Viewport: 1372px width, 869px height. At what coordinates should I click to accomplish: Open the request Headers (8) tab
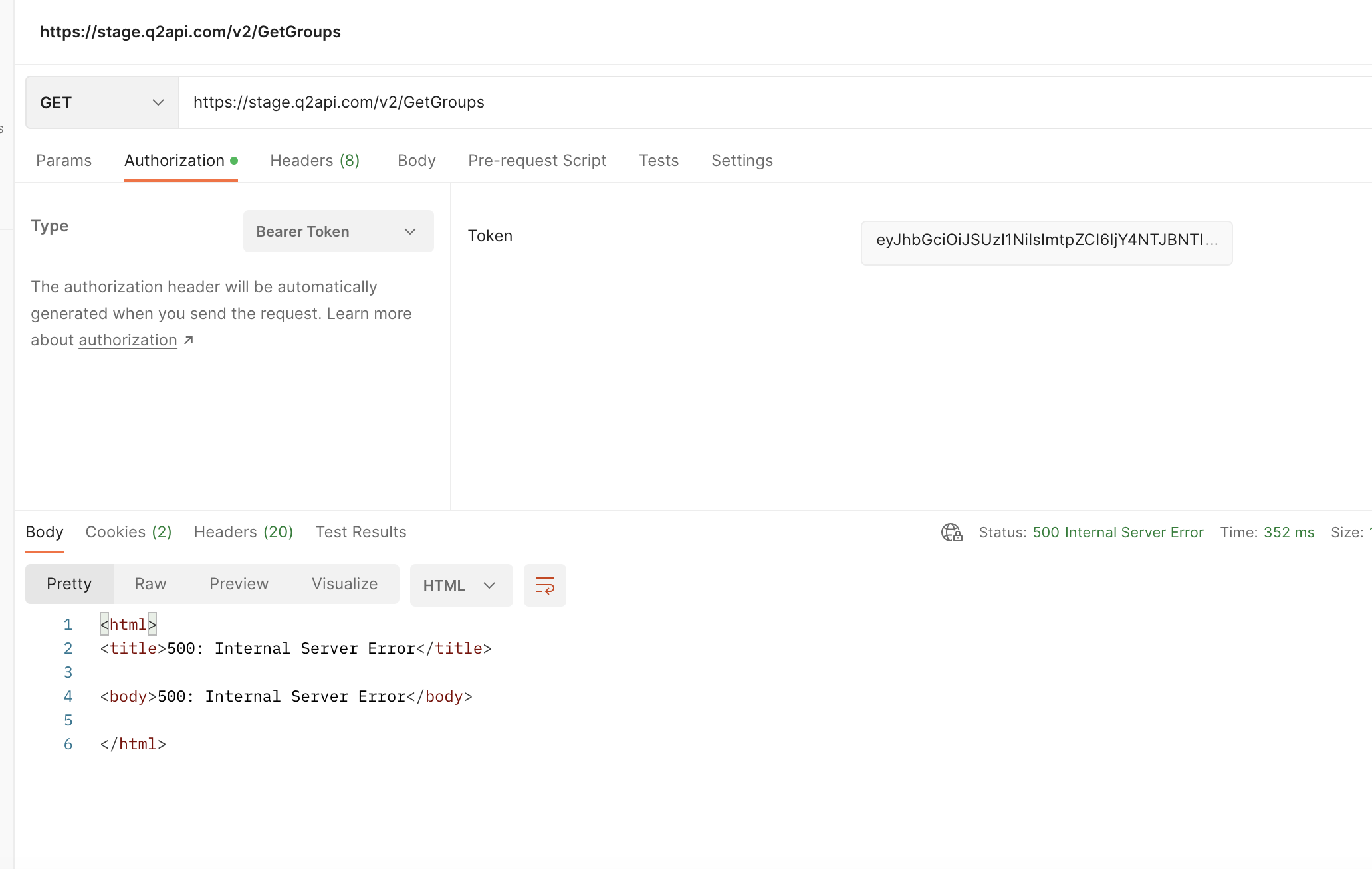[x=315, y=161]
